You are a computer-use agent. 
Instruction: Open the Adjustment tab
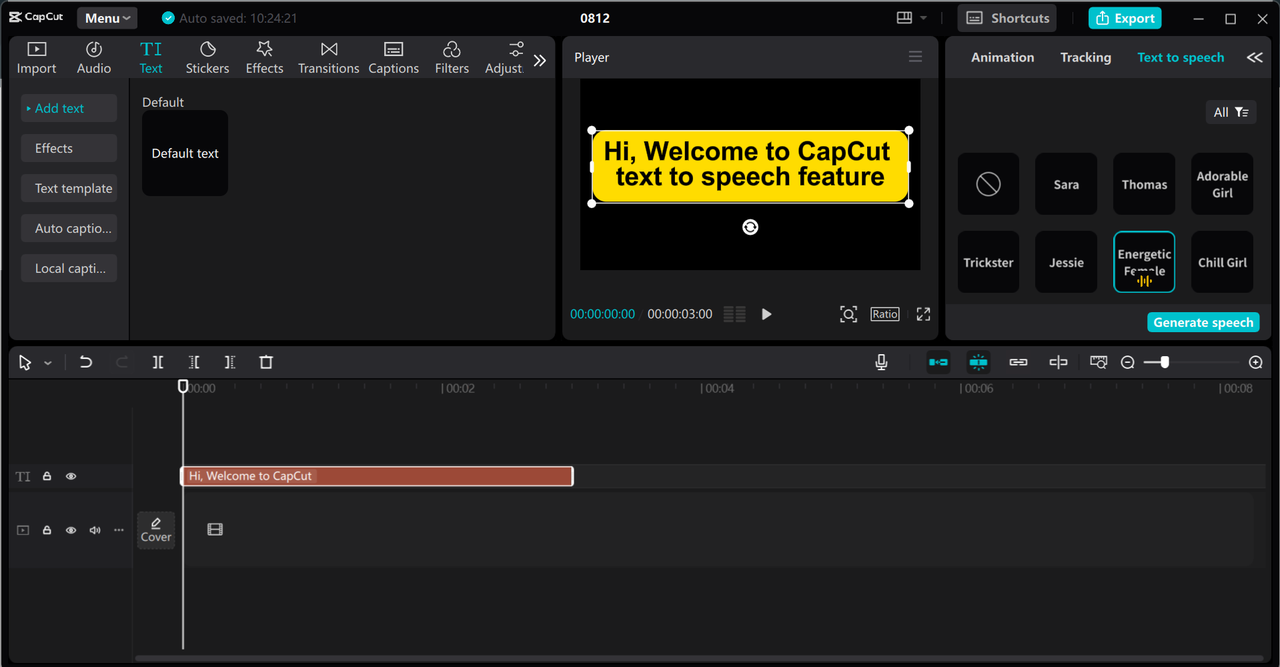coord(504,58)
